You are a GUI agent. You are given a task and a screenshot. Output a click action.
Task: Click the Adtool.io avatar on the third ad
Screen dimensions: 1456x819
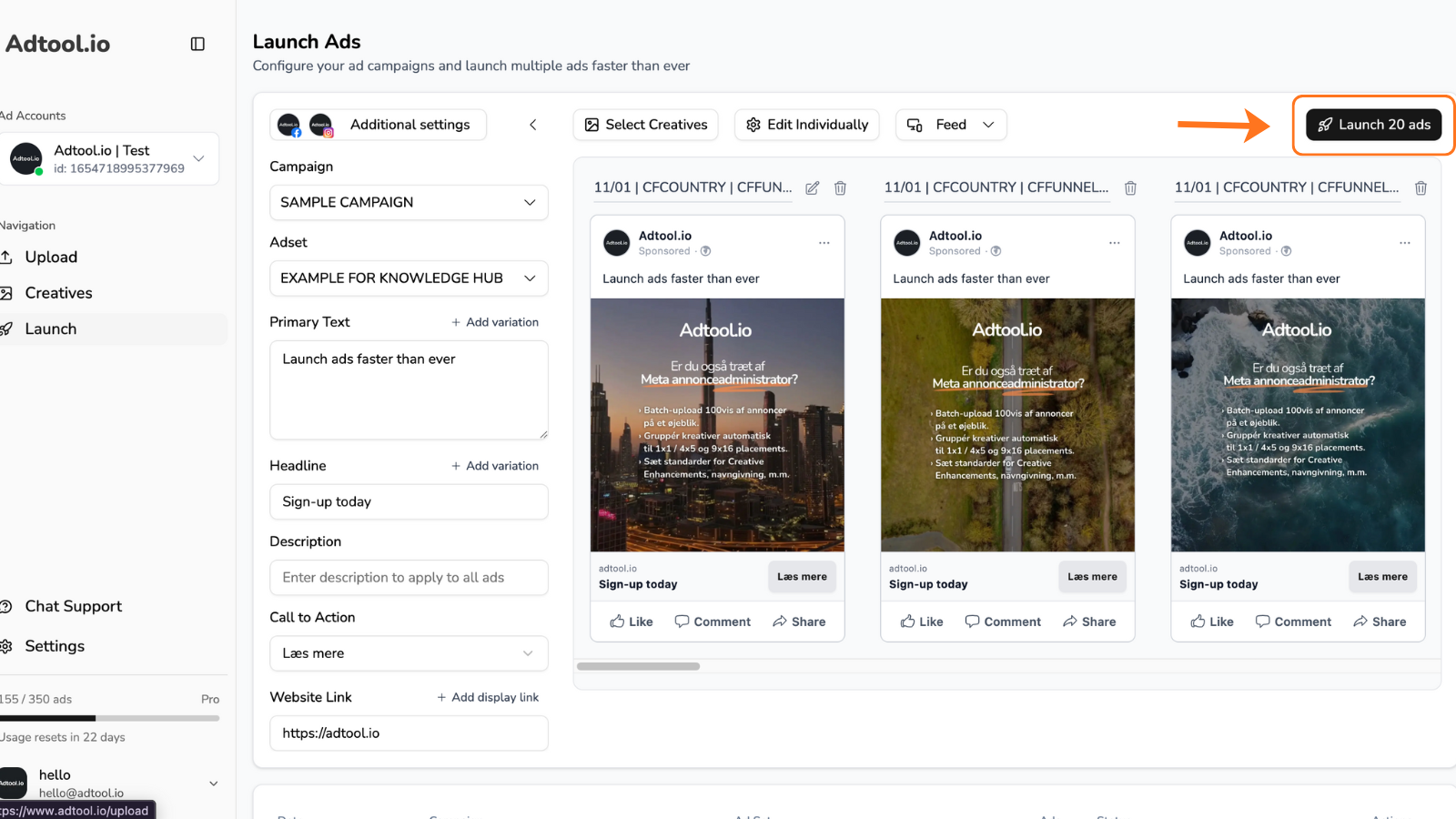point(1198,243)
